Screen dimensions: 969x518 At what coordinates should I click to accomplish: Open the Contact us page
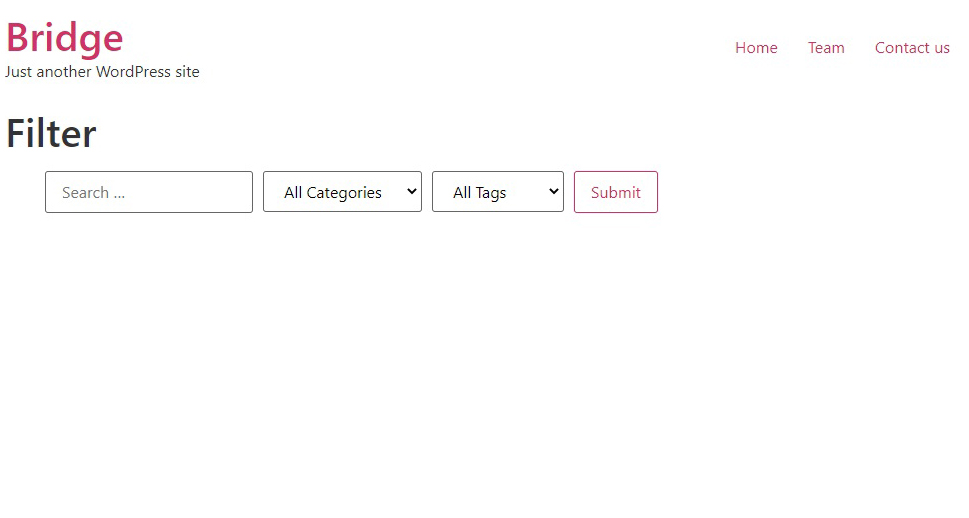(x=912, y=48)
